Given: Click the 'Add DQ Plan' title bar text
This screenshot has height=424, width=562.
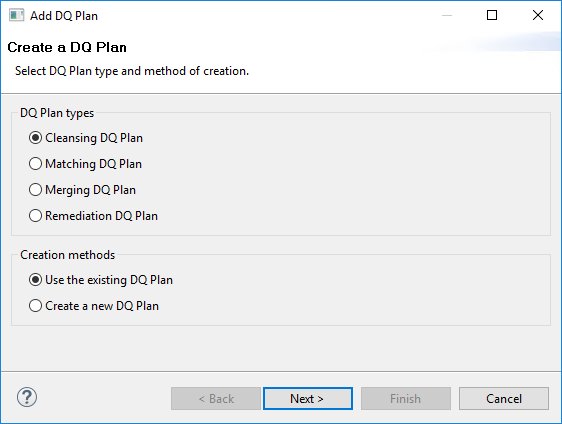Looking at the screenshot, I should 64,16.
